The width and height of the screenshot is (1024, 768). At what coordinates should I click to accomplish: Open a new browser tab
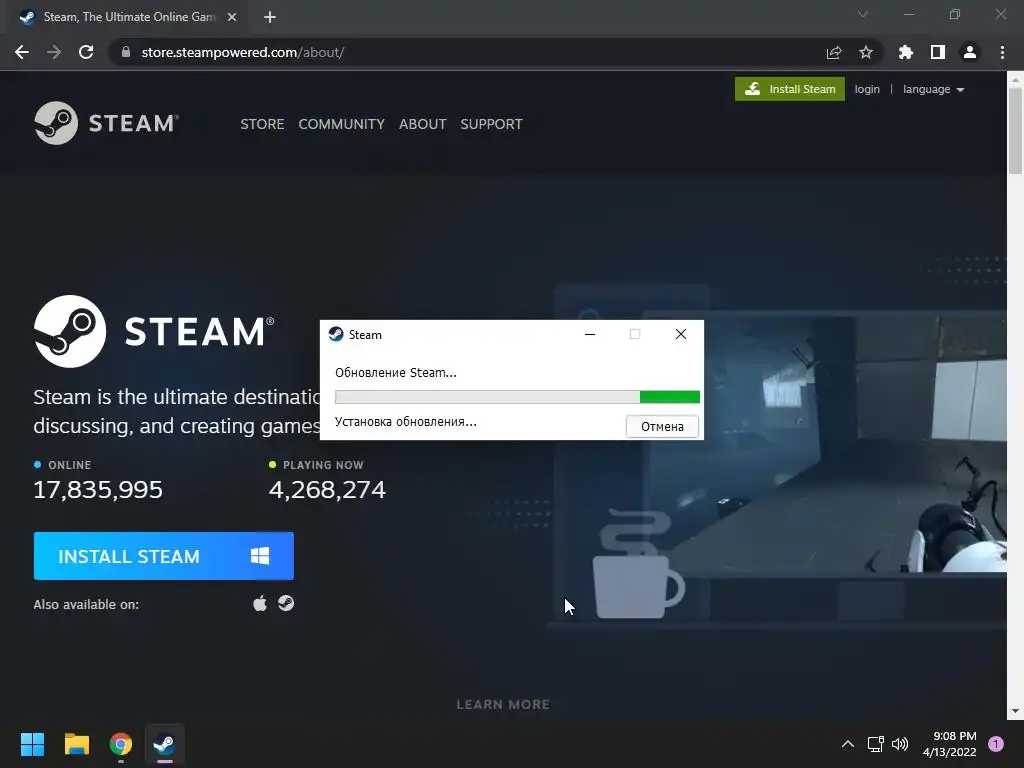click(x=270, y=17)
